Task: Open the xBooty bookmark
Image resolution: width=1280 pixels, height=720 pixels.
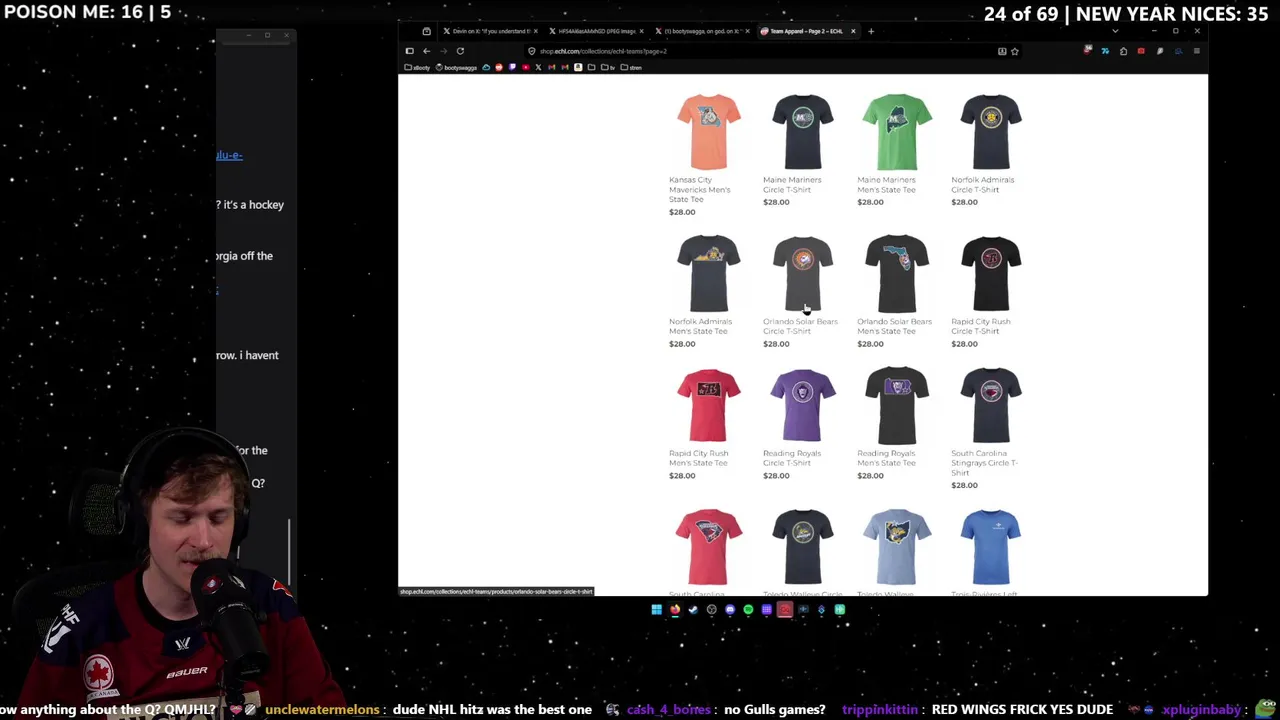Action: pos(417,67)
